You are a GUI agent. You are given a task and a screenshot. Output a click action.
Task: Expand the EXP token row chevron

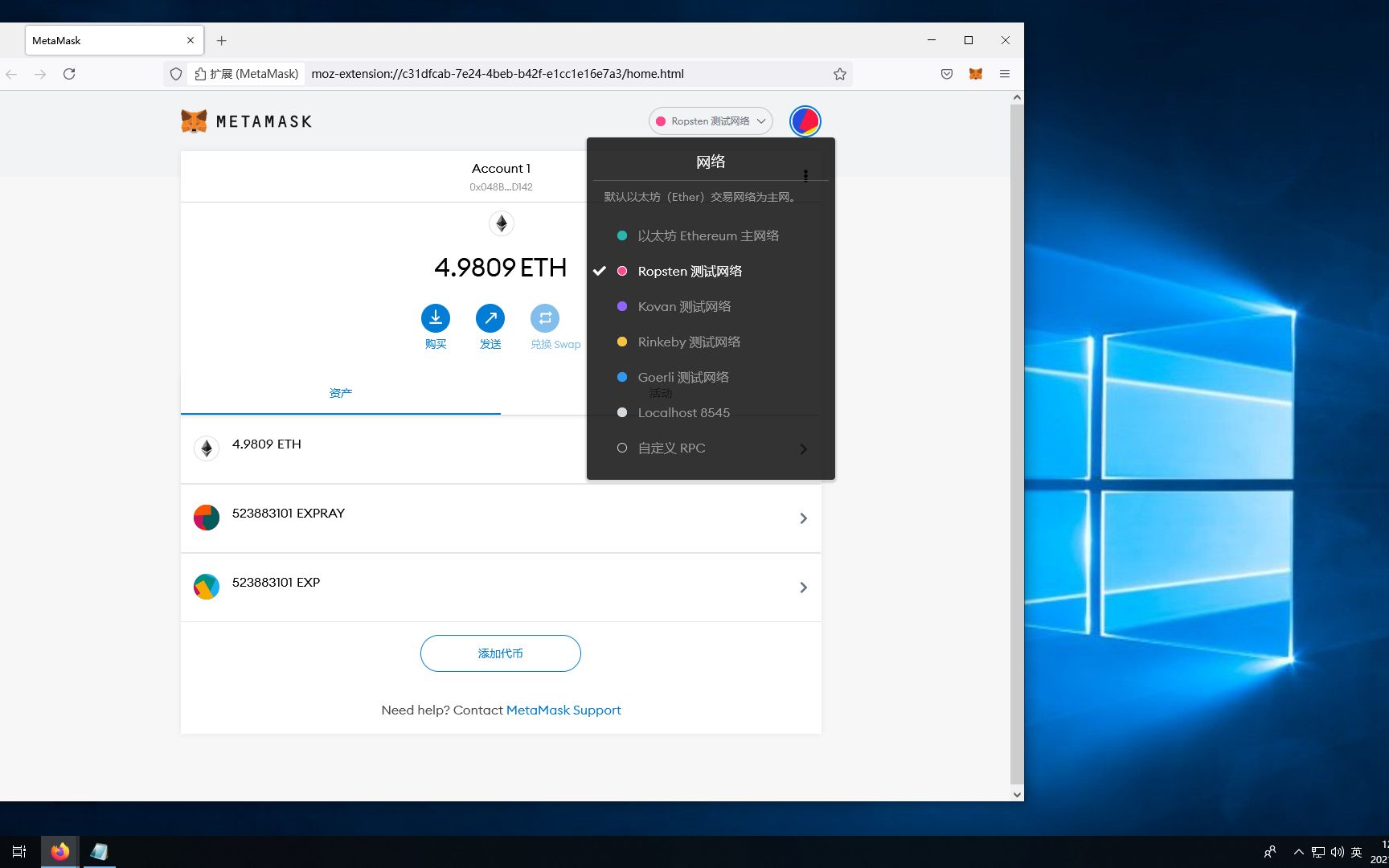click(x=803, y=588)
